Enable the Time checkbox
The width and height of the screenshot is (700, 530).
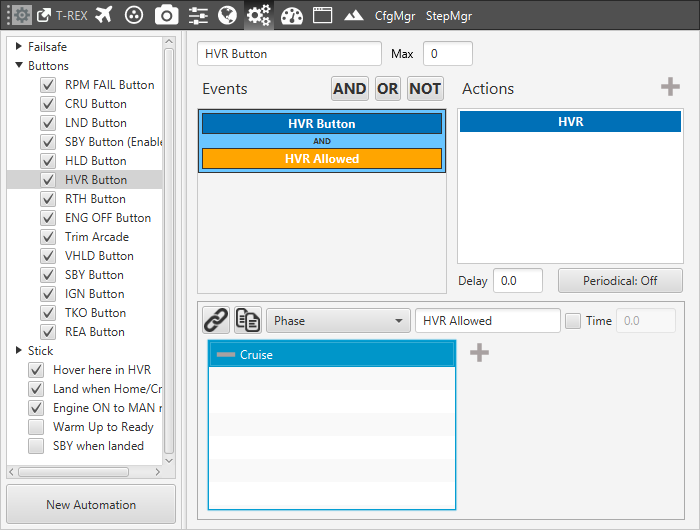[x=573, y=321]
